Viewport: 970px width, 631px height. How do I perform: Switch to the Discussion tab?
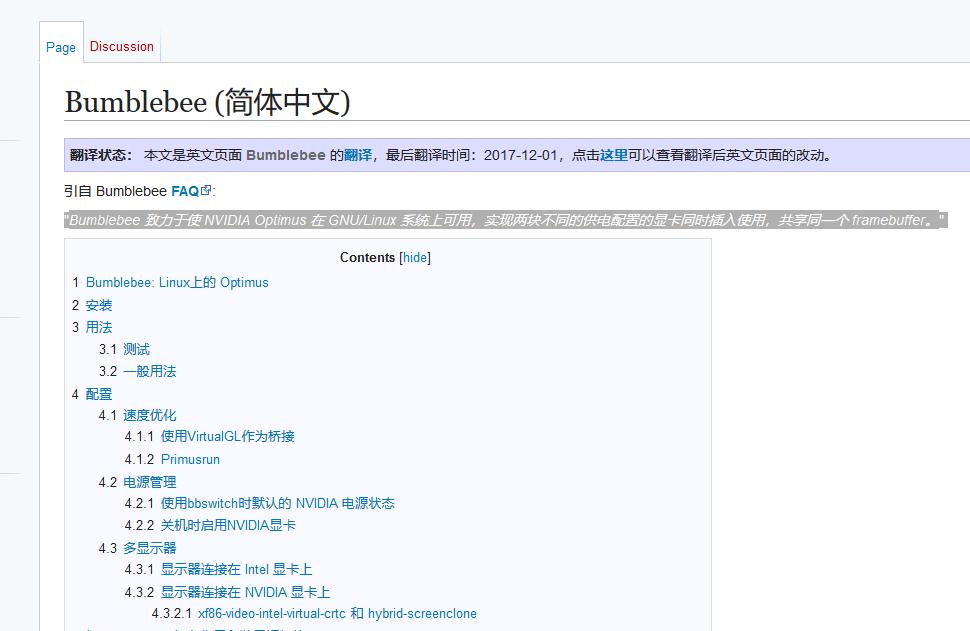click(x=121, y=46)
